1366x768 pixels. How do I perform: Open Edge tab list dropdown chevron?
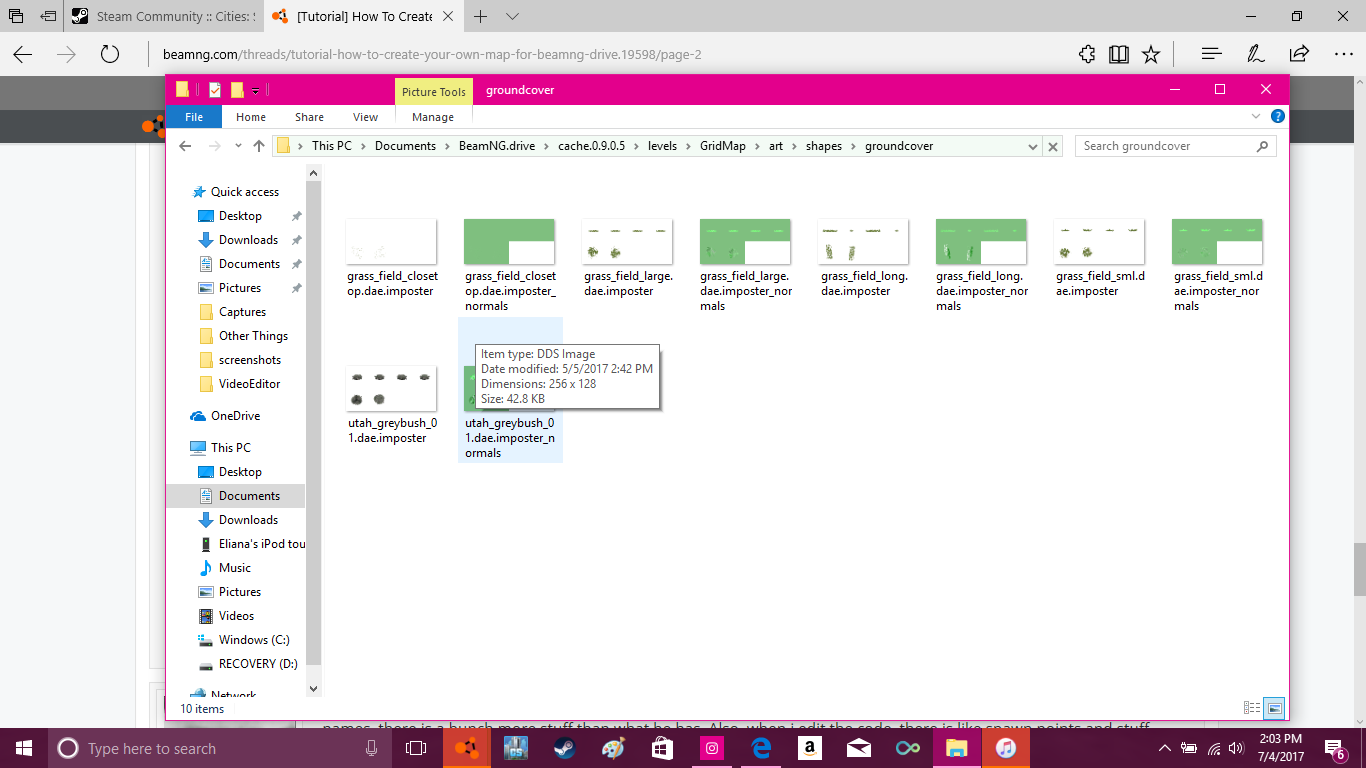[x=513, y=16]
